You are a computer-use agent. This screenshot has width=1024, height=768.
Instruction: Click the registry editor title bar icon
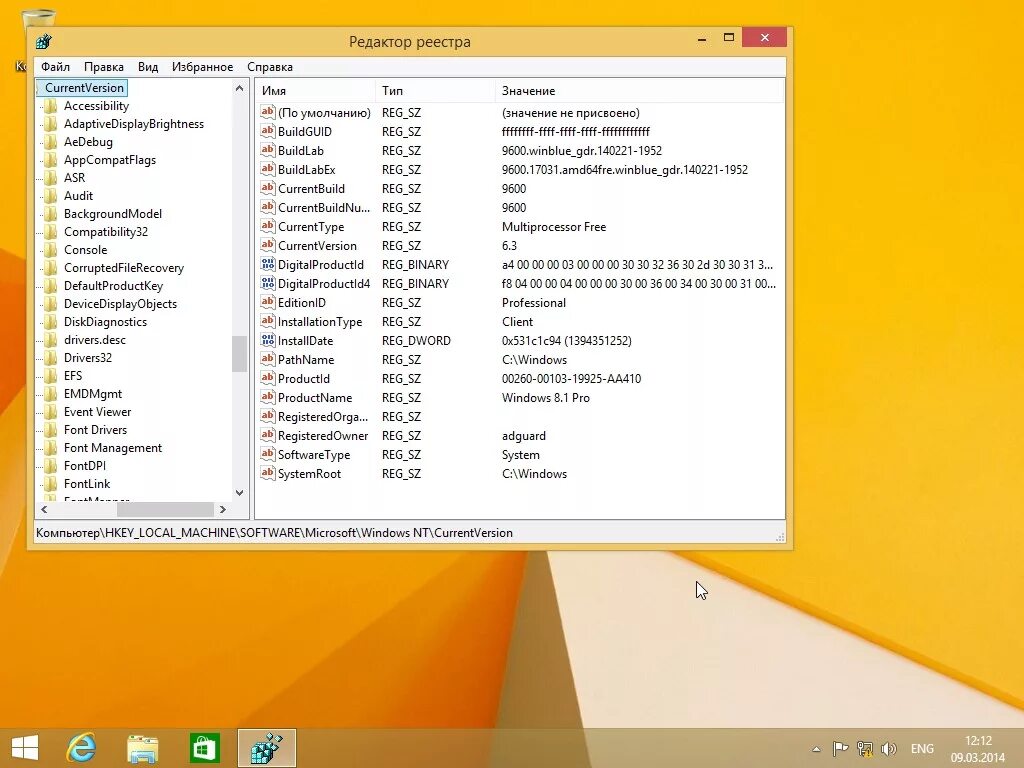pos(44,41)
